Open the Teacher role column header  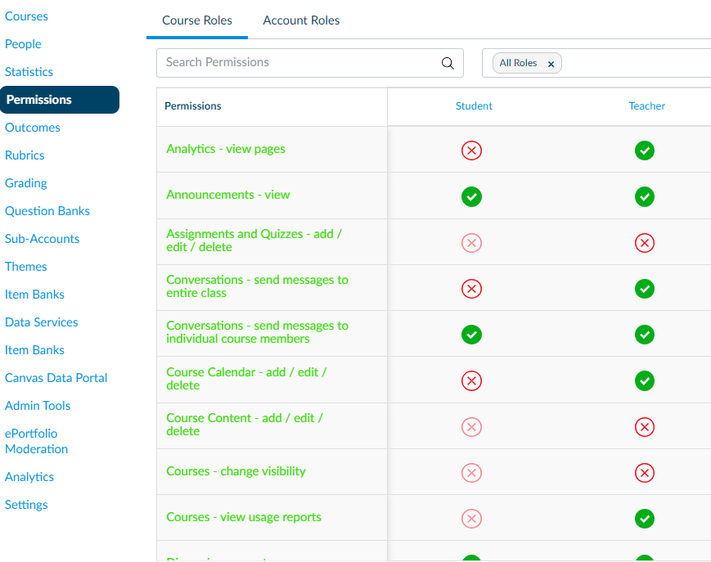click(x=646, y=106)
